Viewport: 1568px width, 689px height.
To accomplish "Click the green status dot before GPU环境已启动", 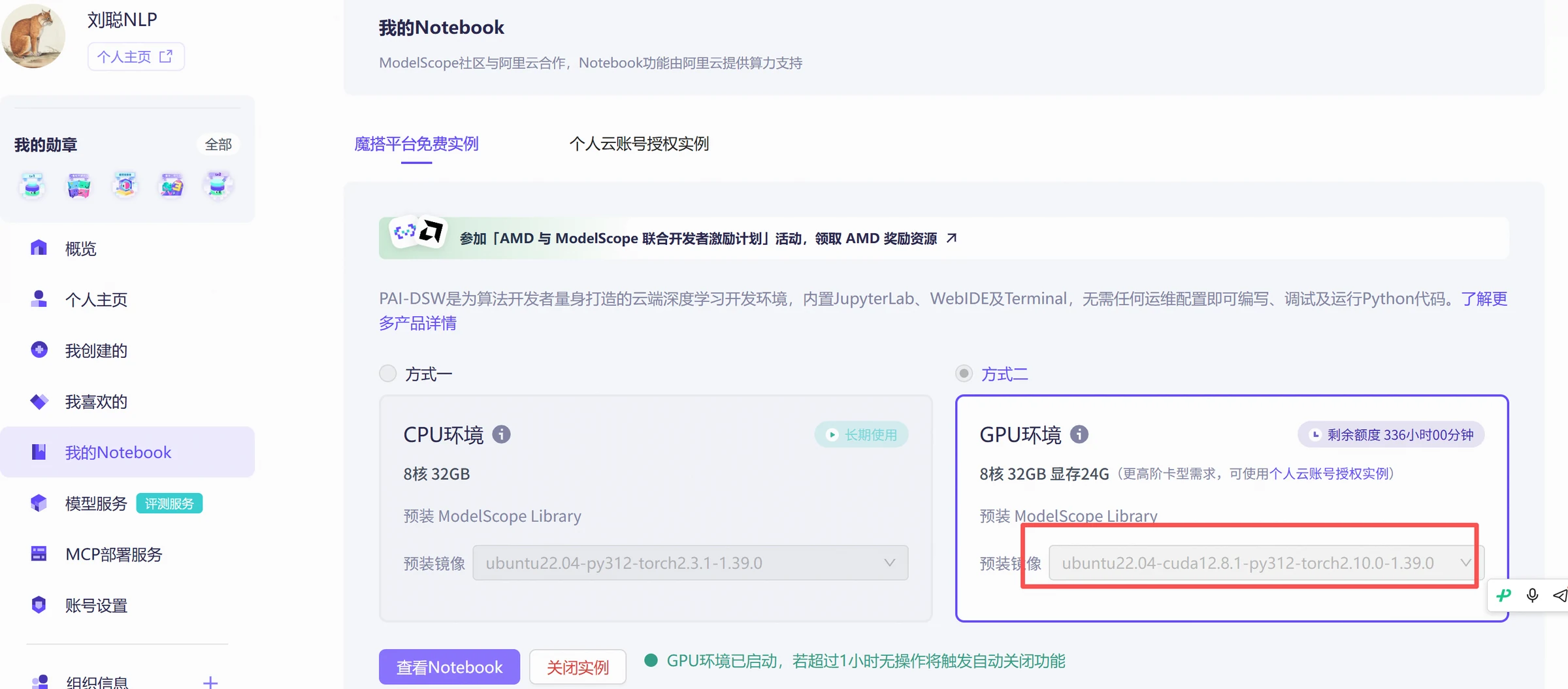I will coord(650,660).
